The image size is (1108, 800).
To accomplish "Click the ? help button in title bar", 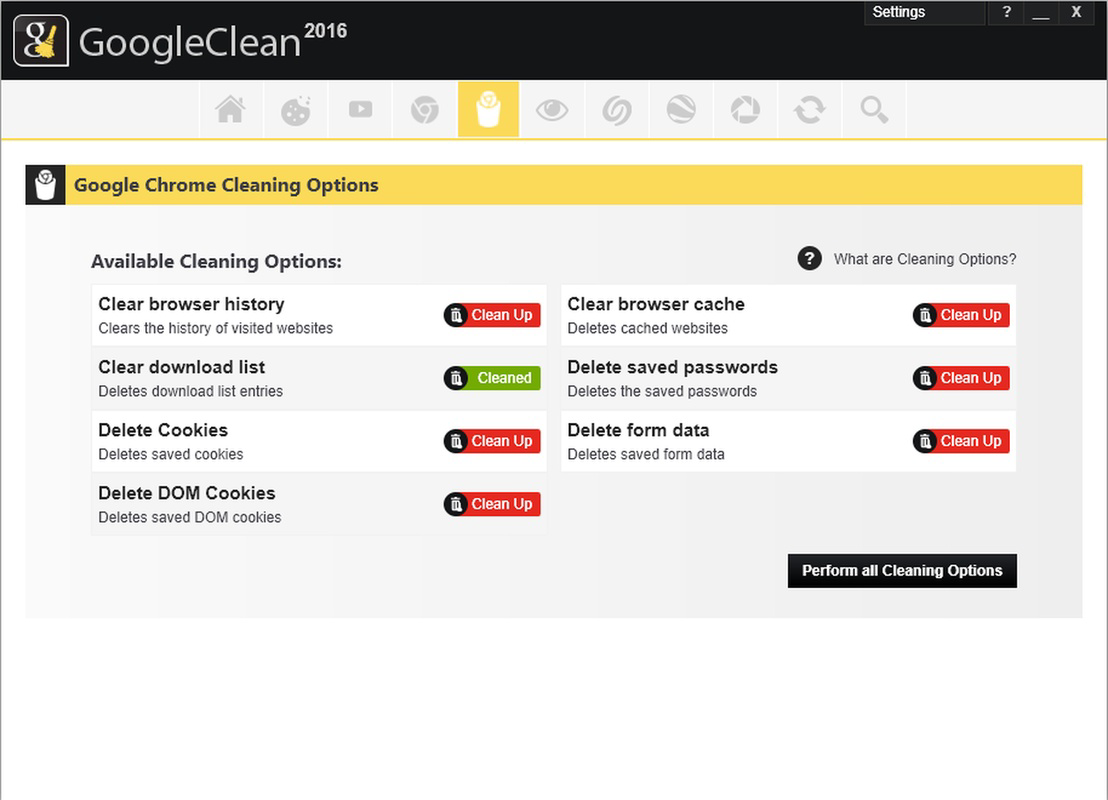I will click(1006, 12).
